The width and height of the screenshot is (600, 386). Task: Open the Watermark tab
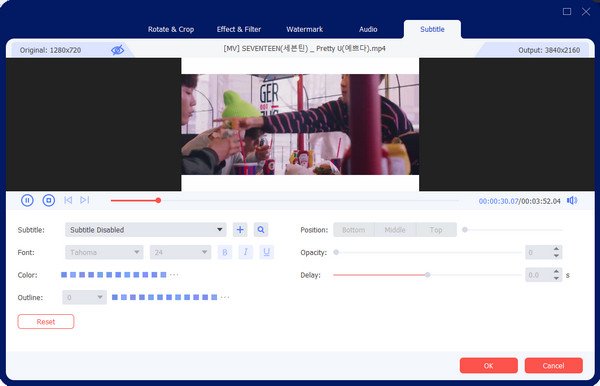(305, 29)
